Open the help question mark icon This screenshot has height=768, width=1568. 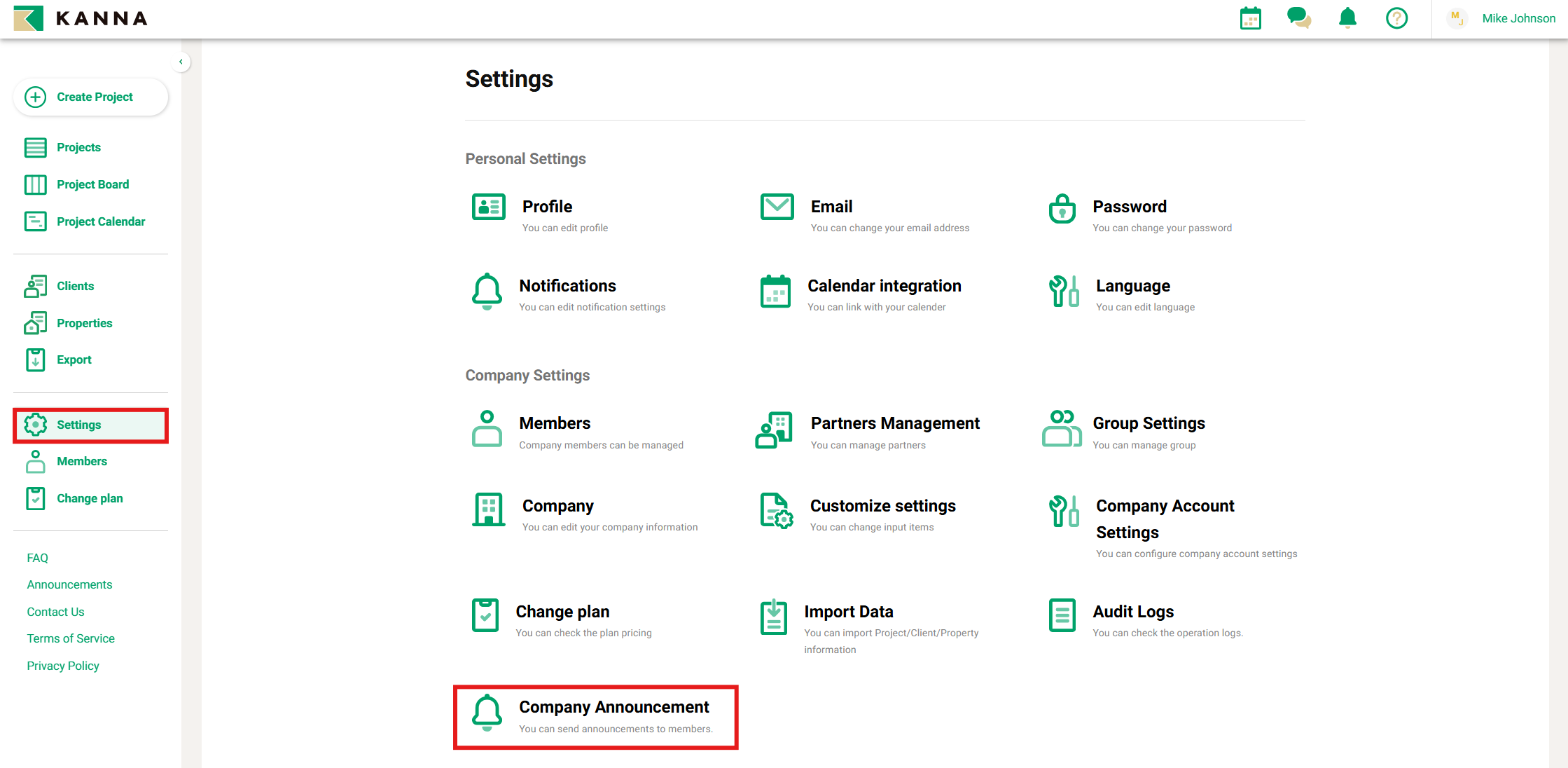1396,18
